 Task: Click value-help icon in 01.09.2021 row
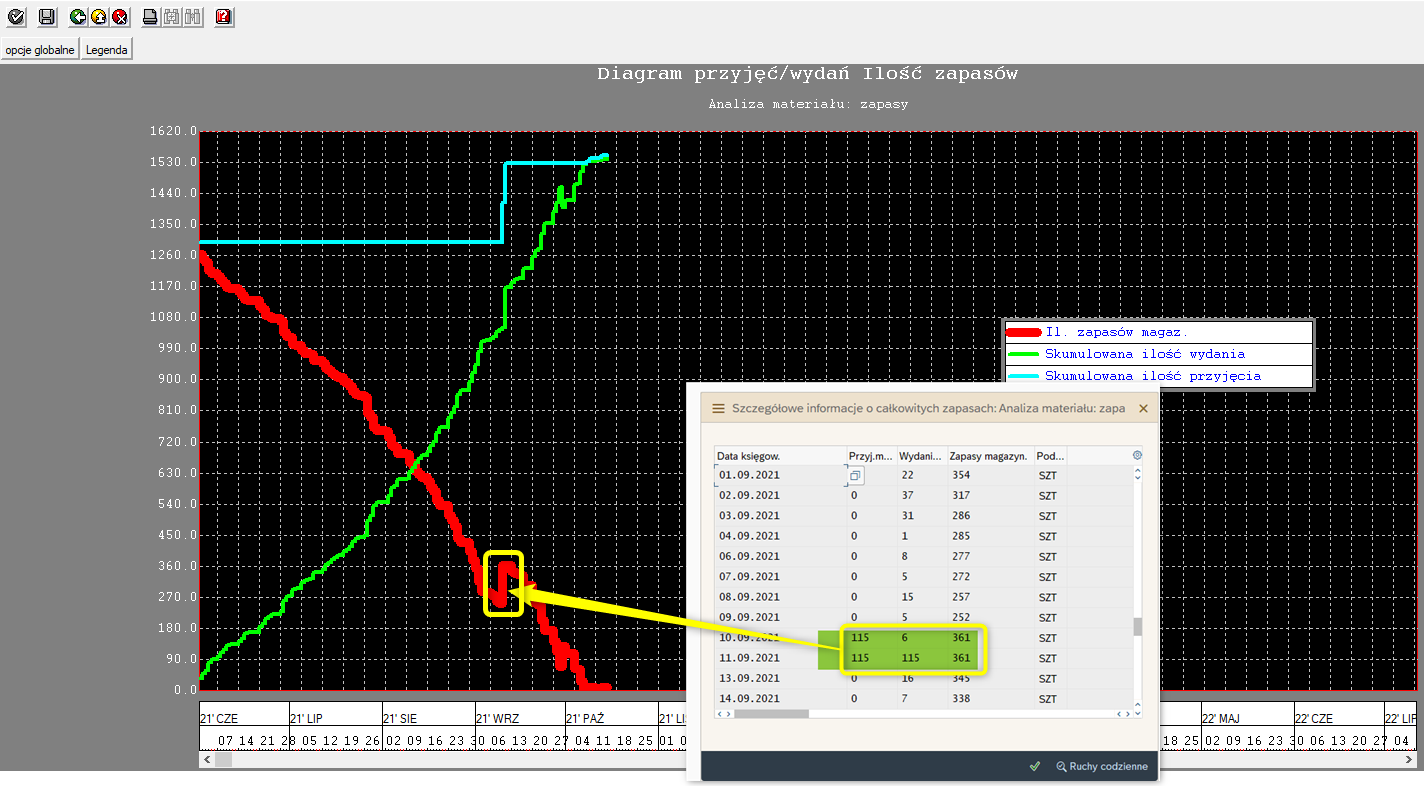856,476
